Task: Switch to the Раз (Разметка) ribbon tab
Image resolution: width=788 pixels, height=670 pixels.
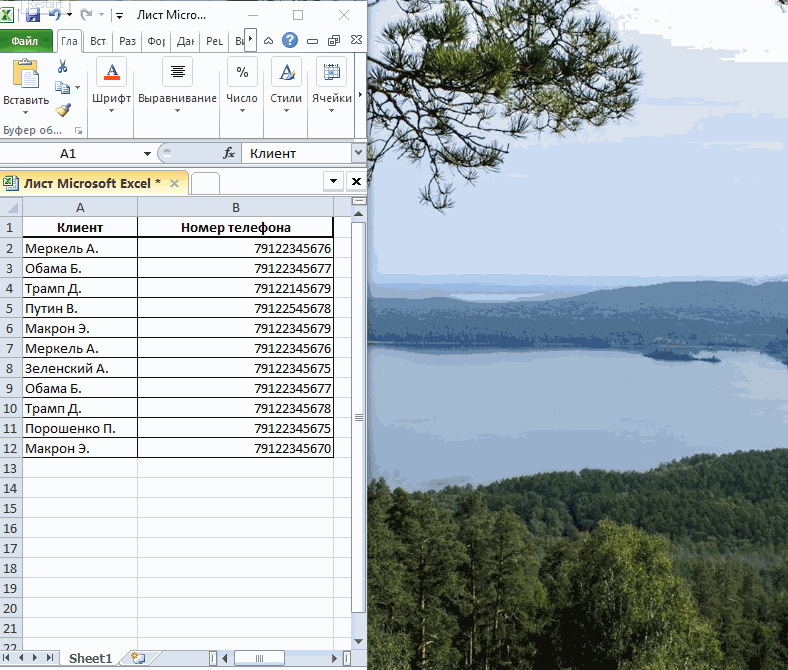Action: 127,41
